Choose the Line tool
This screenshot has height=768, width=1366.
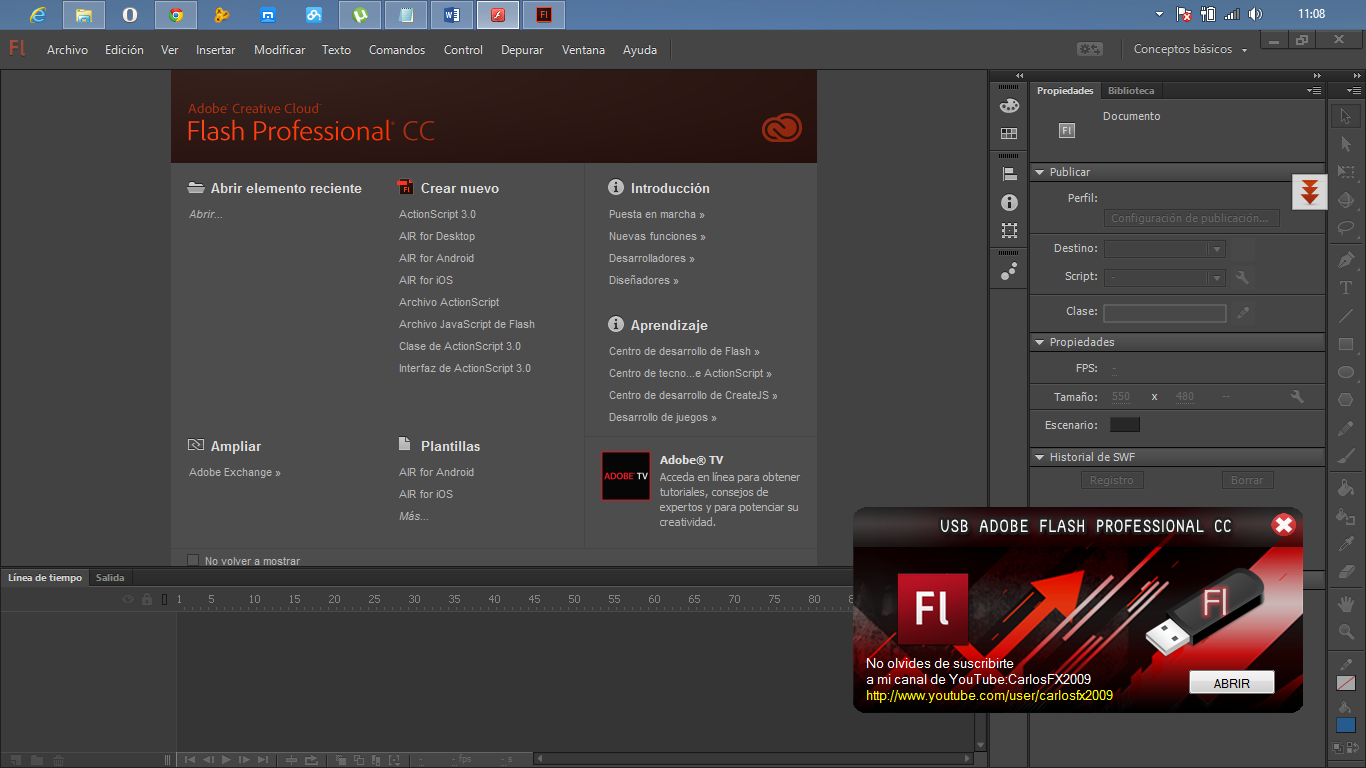point(1346,316)
